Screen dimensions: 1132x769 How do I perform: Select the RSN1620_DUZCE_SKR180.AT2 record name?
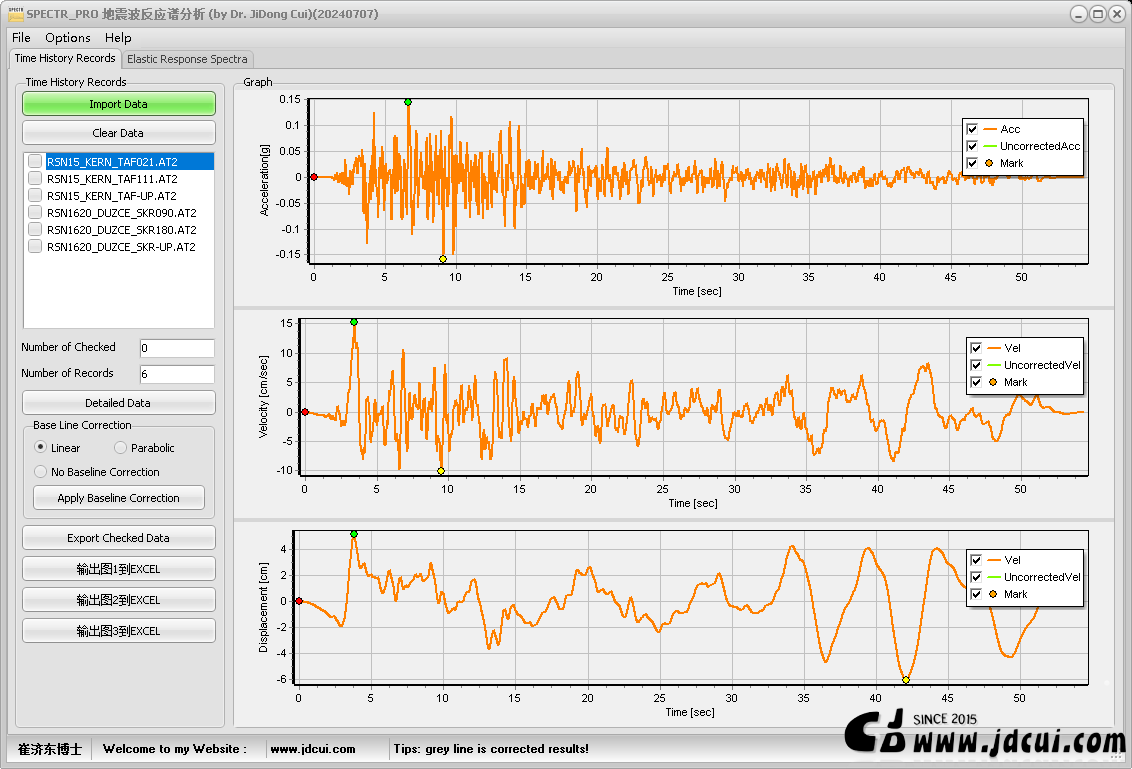[121, 230]
